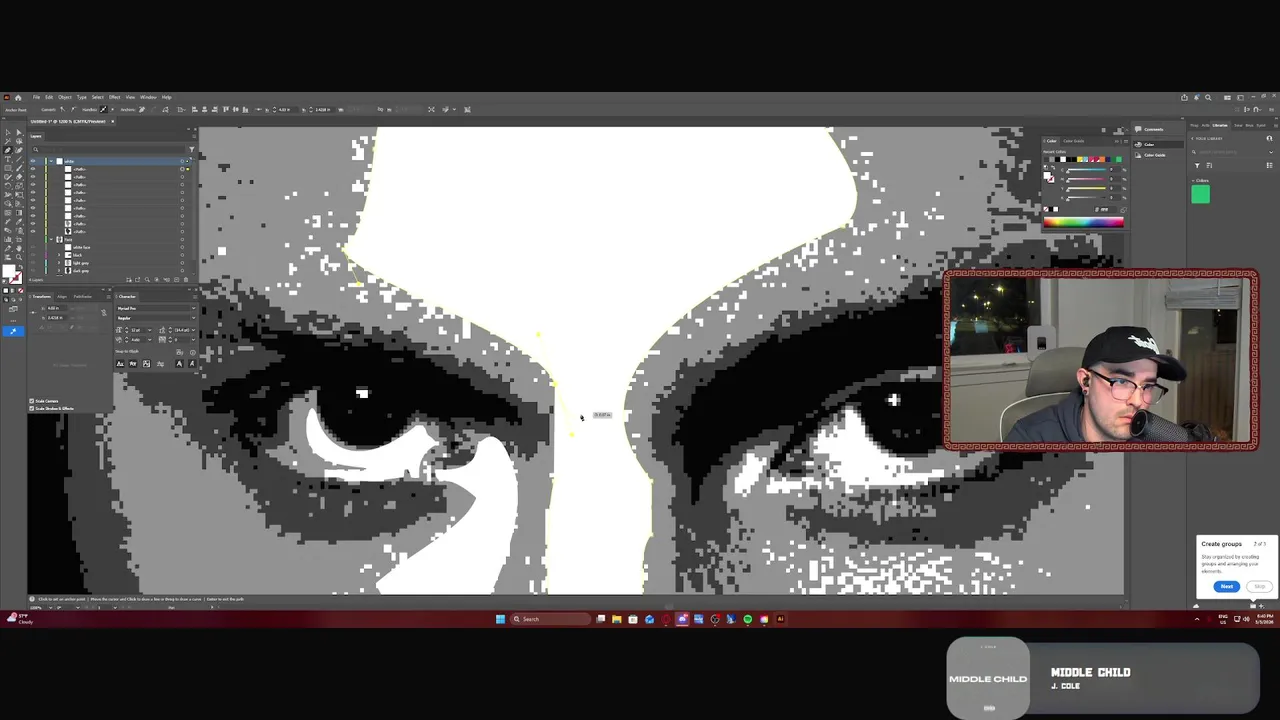Open the top-right Search icon

1208,97
